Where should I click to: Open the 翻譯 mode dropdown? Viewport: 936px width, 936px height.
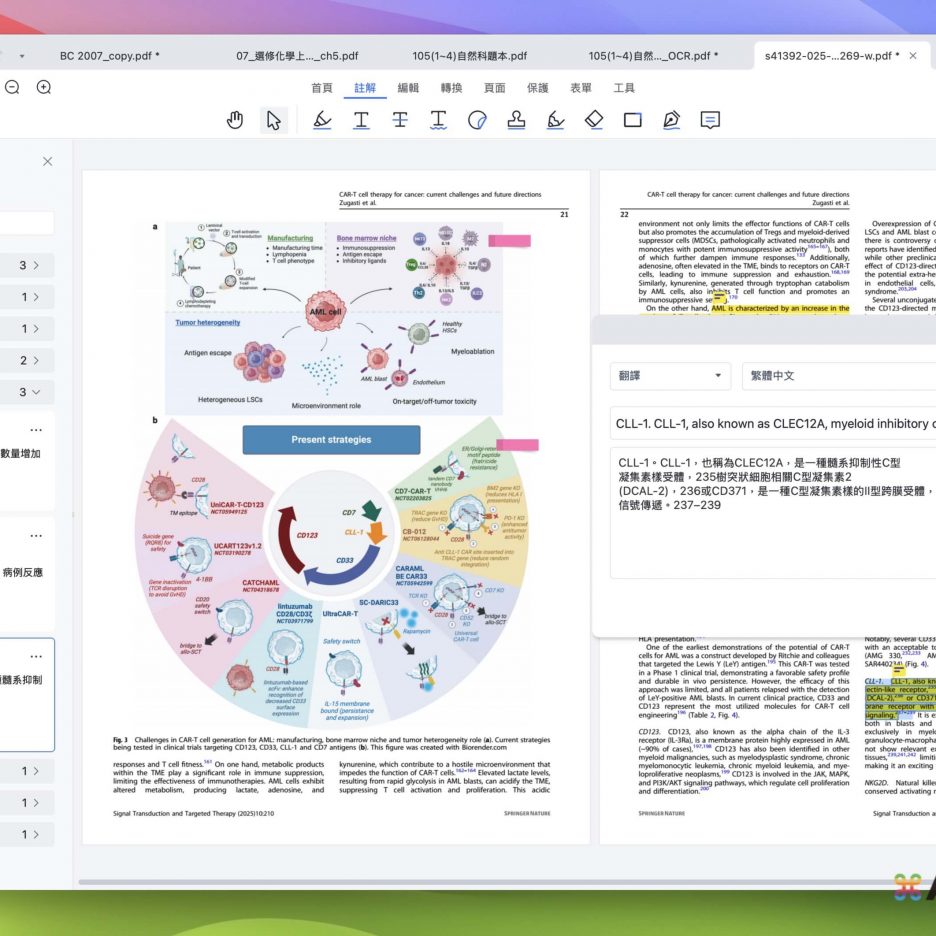point(670,376)
